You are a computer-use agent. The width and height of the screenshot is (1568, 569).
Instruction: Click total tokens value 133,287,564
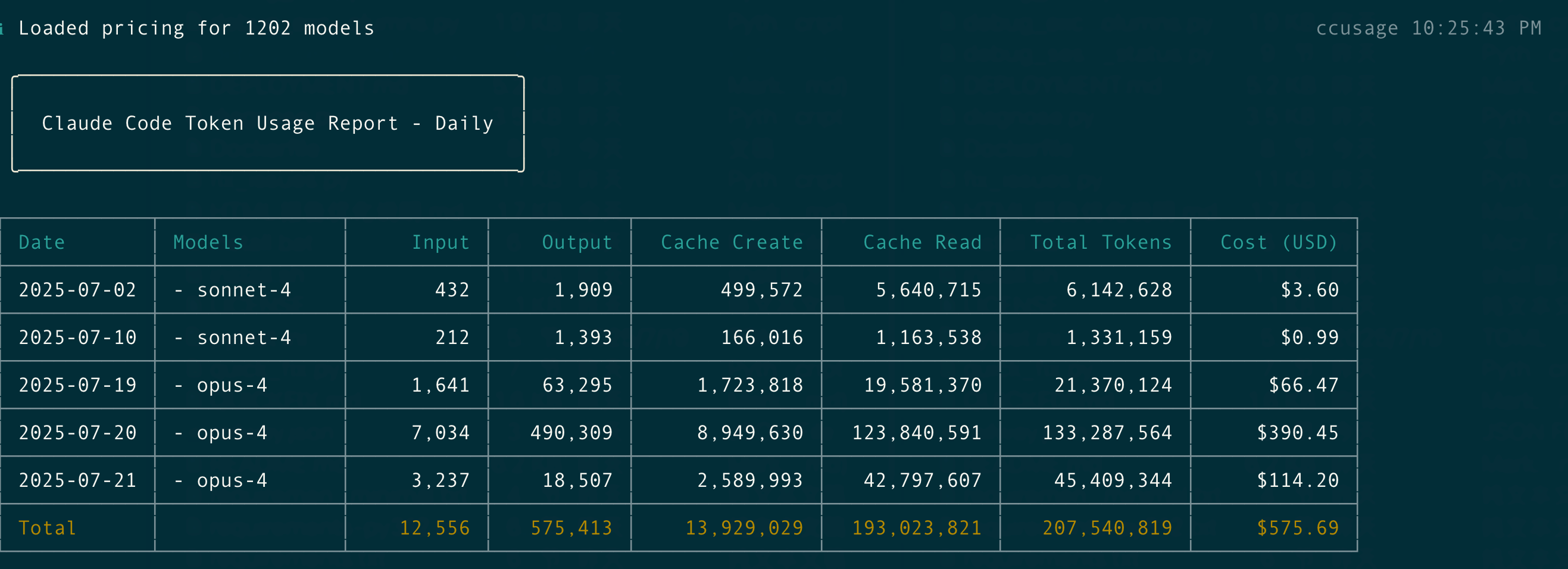1107,433
